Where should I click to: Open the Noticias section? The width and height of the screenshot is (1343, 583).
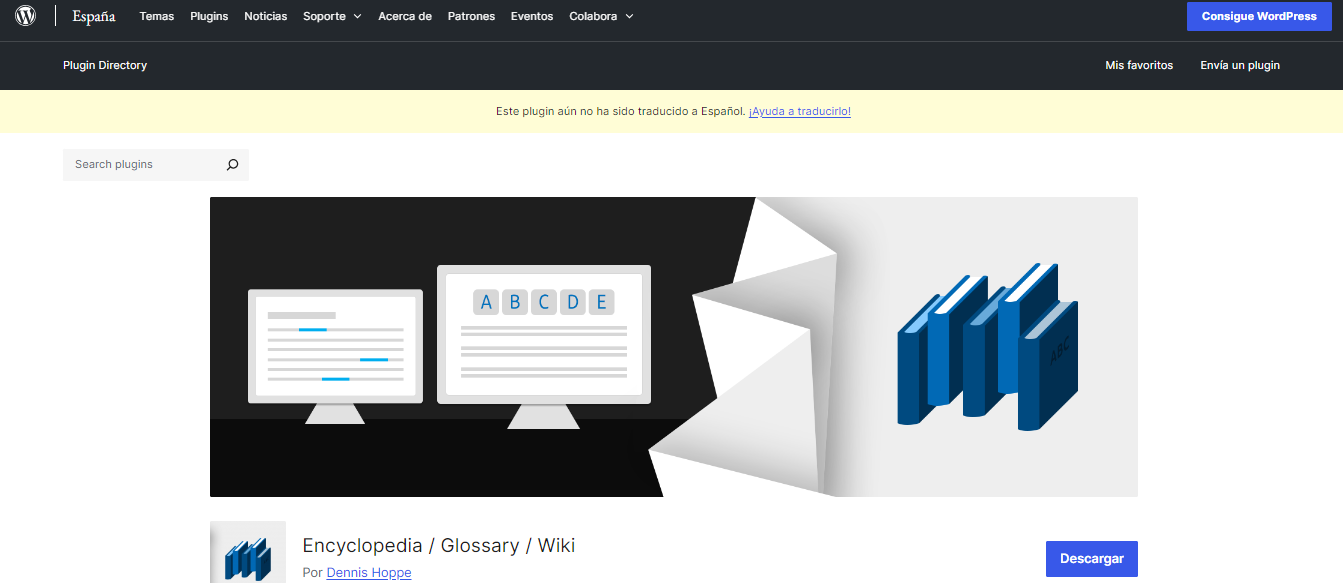(x=265, y=16)
